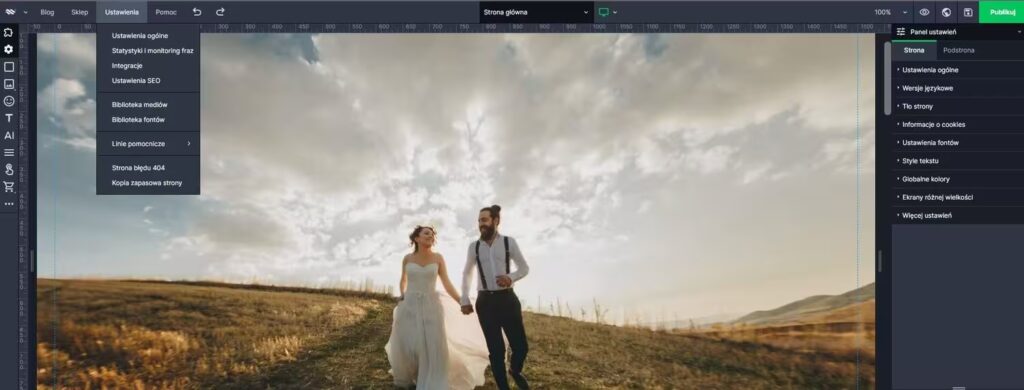Close the open Ustawienia menu in top bar
This screenshot has height=390, width=1024.
pyautogui.click(x=121, y=12)
